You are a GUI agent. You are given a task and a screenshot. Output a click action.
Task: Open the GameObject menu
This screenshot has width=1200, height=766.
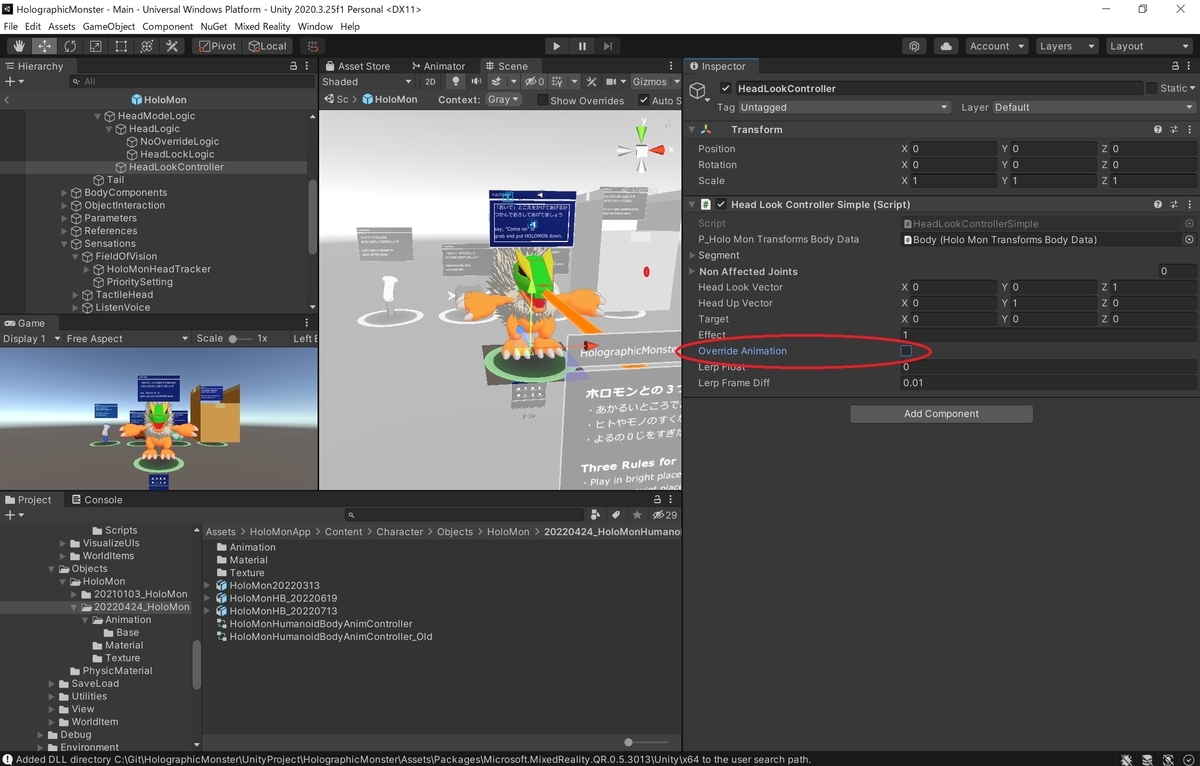click(x=108, y=26)
